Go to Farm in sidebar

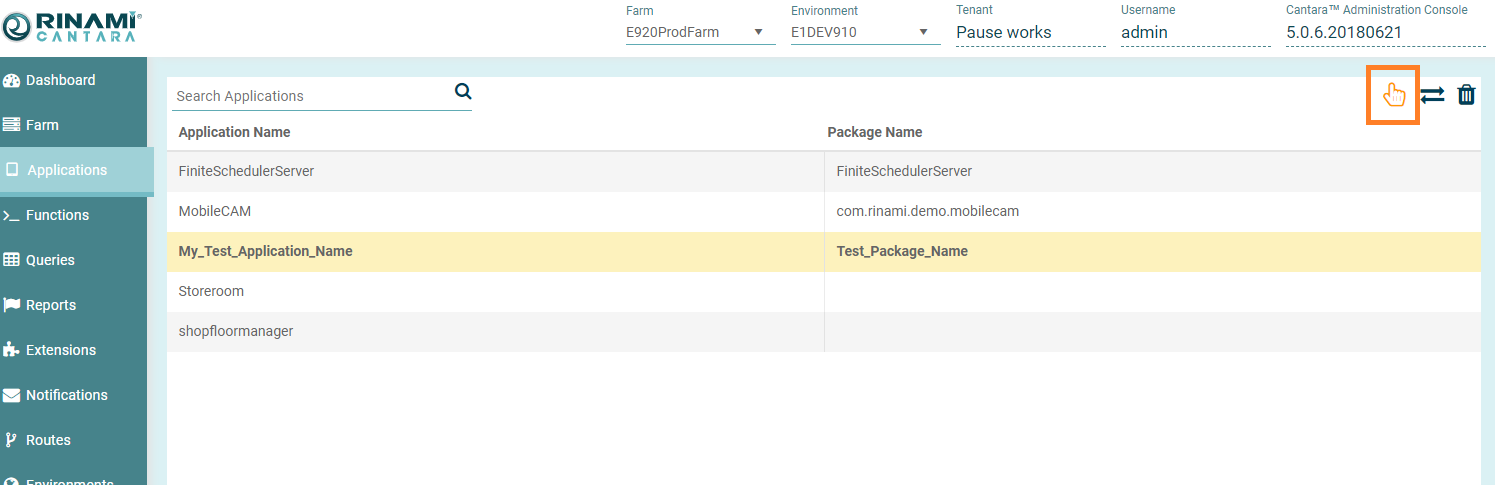coord(42,125)
